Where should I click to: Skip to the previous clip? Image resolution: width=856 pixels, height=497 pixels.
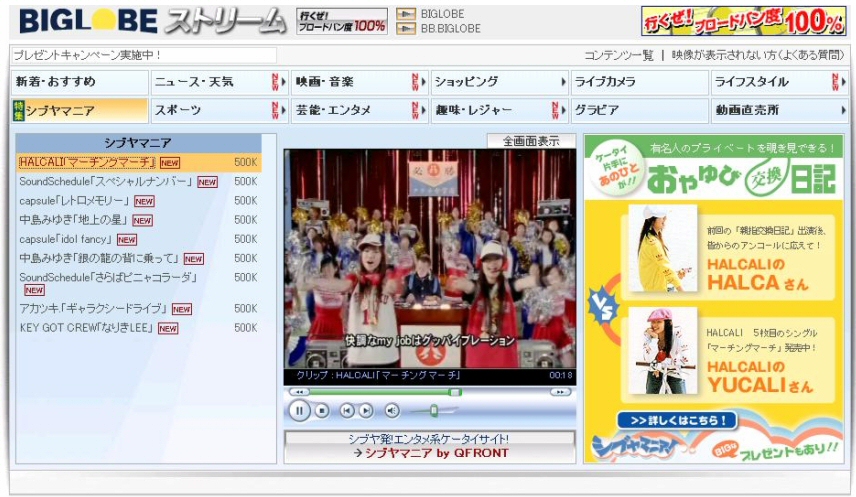[x=346, y=411]
